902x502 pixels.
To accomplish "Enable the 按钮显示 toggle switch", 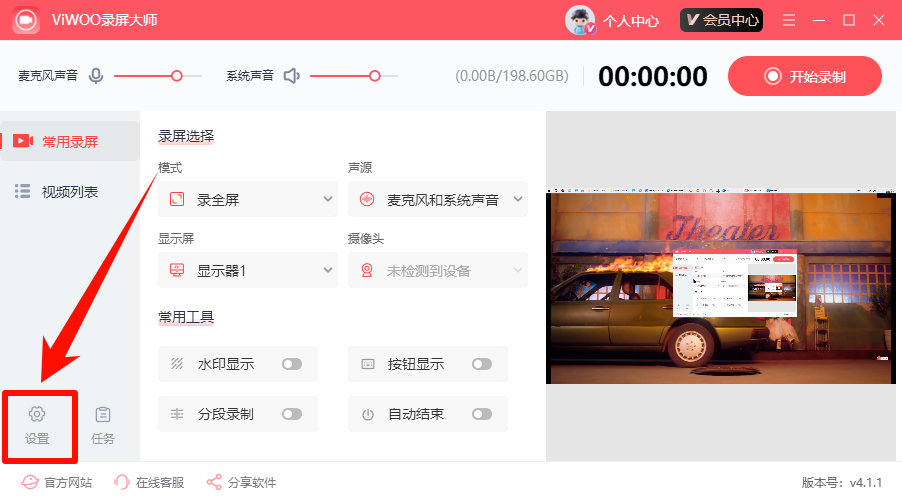I will (482, 364).
